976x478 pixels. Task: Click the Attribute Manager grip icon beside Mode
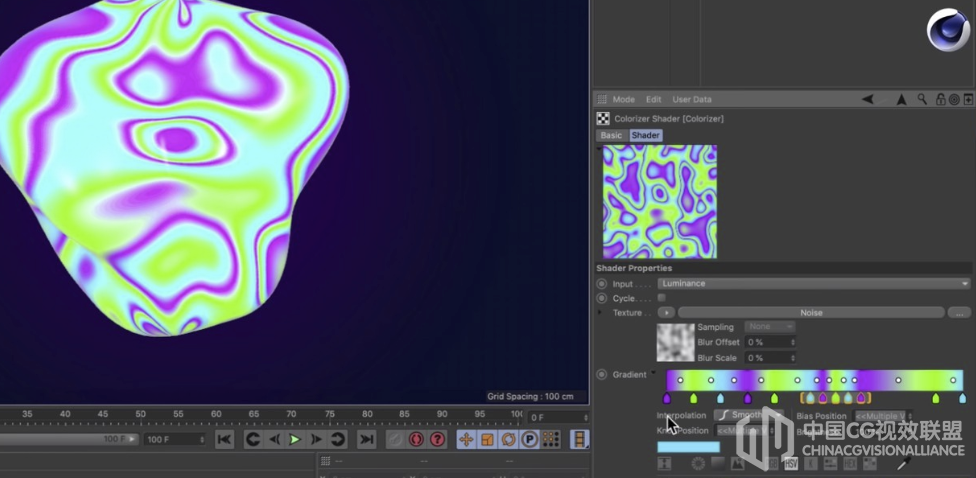(602, 100)
